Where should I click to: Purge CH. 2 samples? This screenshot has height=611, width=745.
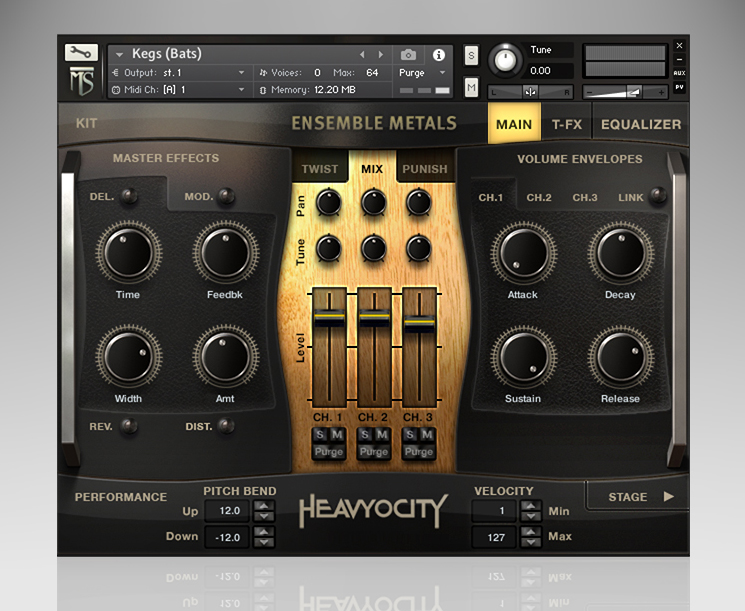[x=374, y=451]
